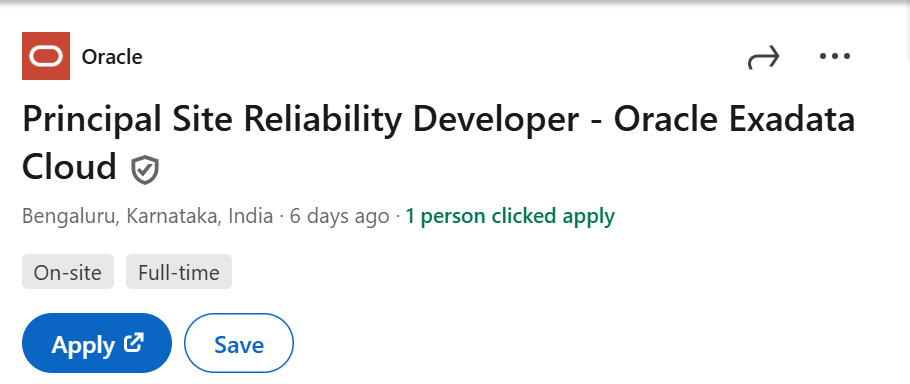Click 'Oracle Exadata' in the heading
The width and height of the screenshot is (910, 384).
coord(735,118)
